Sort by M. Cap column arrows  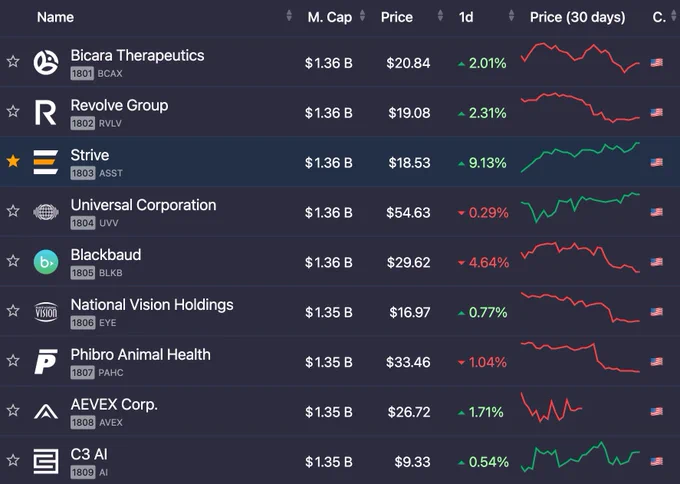coord(363,16)
